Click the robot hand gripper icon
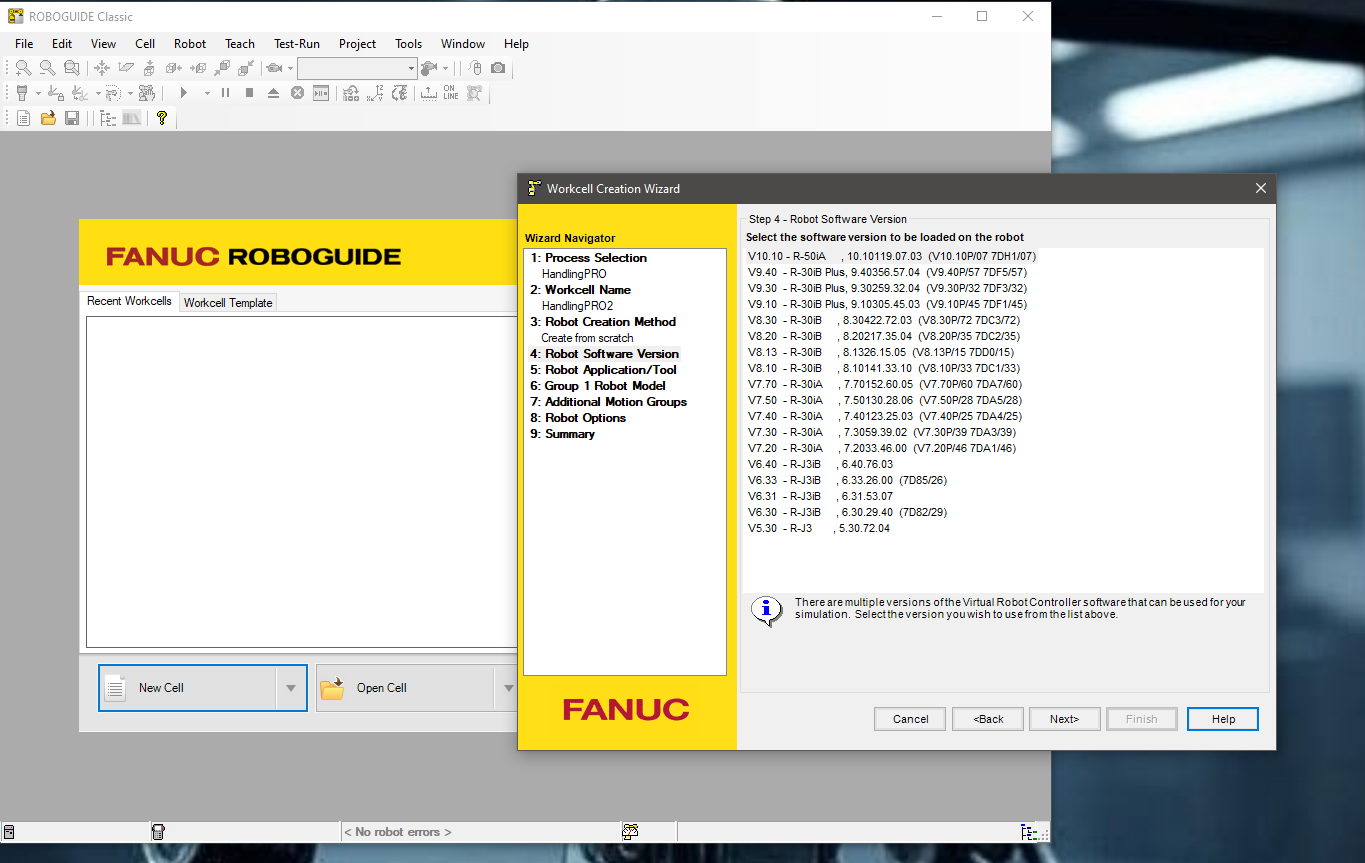The image size is (1365, 863). [x=147, y=93]
